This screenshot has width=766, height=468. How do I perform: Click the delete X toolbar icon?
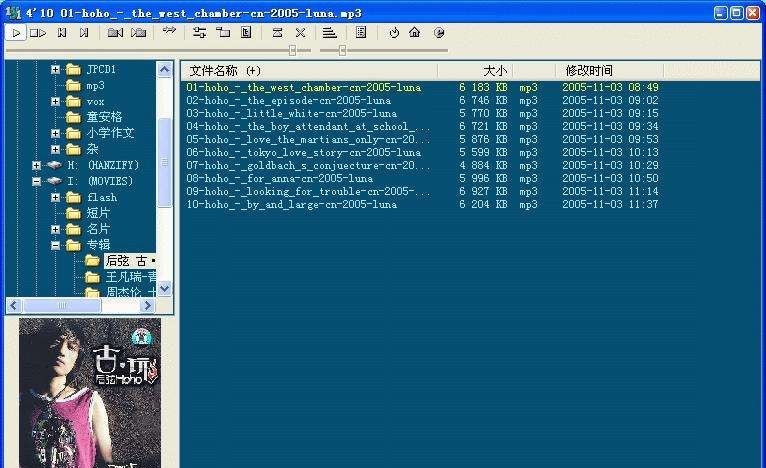[x=300, y=33]
